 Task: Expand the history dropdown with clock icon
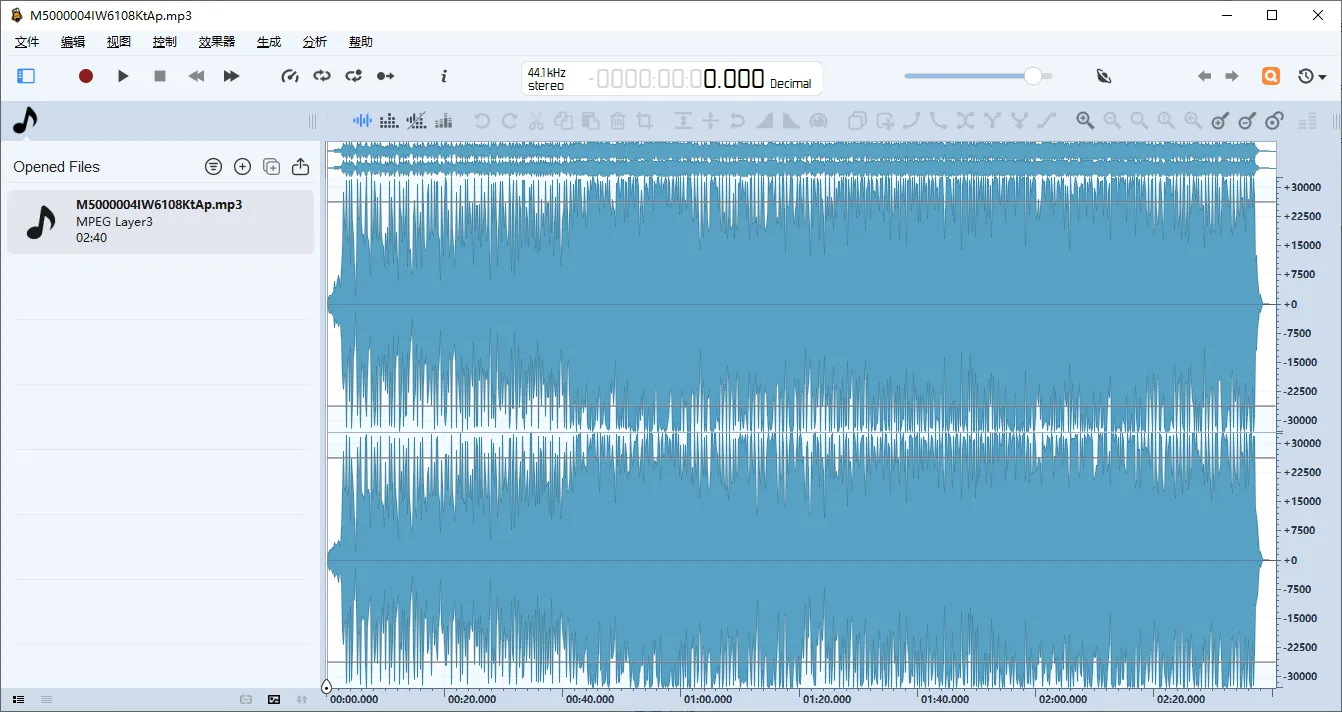pos(1311,76)
